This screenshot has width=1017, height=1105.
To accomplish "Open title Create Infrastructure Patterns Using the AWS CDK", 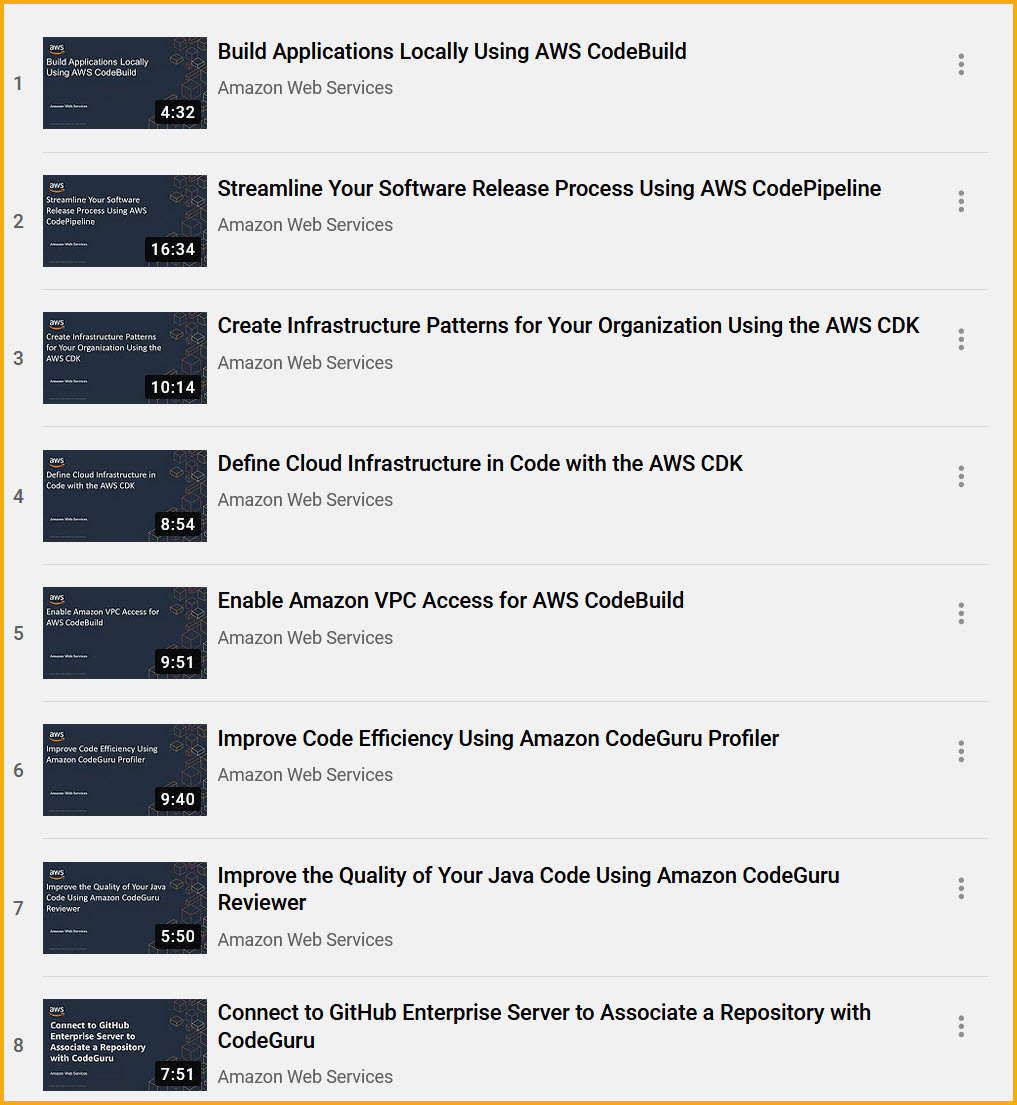I will 568,326.
